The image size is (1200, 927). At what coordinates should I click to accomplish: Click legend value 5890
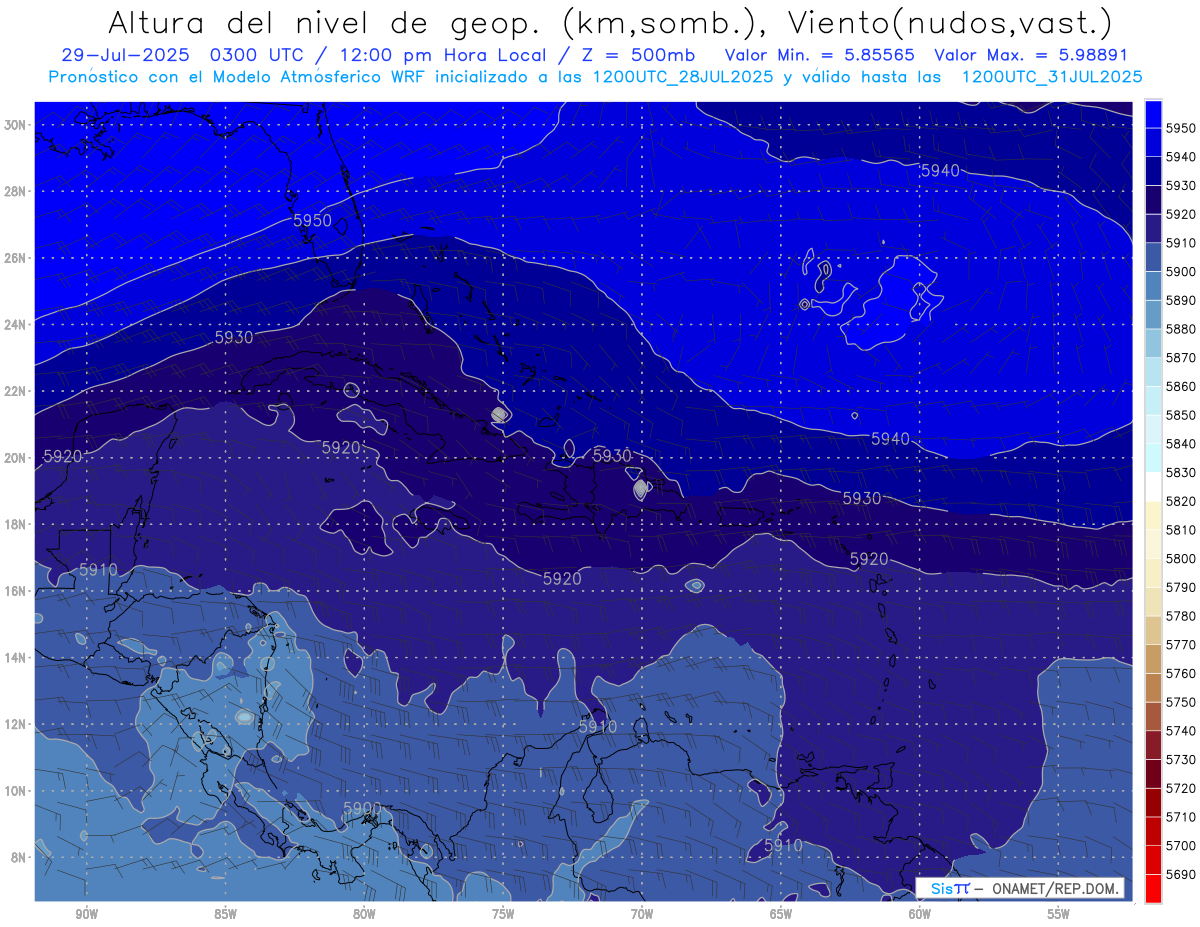1181,300
